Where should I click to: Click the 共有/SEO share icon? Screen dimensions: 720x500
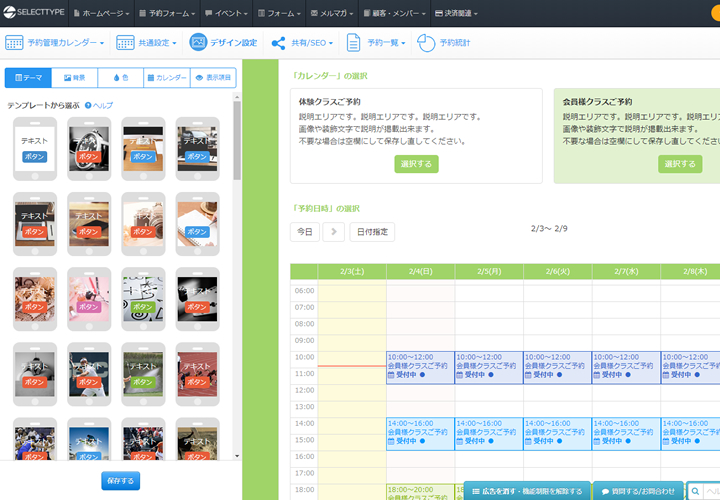point(277,43)
